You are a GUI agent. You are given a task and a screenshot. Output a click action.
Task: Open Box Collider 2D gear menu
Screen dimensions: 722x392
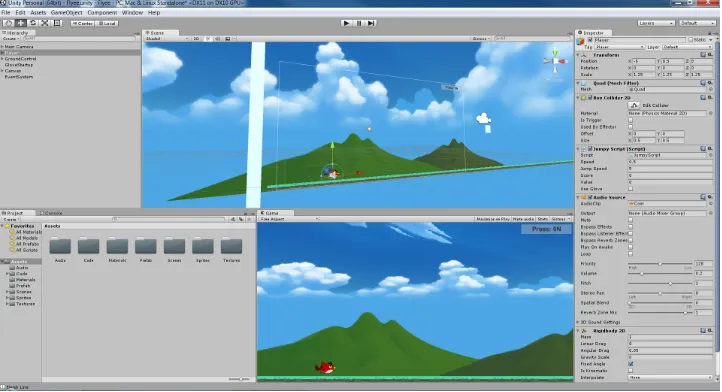pos(710,98)
